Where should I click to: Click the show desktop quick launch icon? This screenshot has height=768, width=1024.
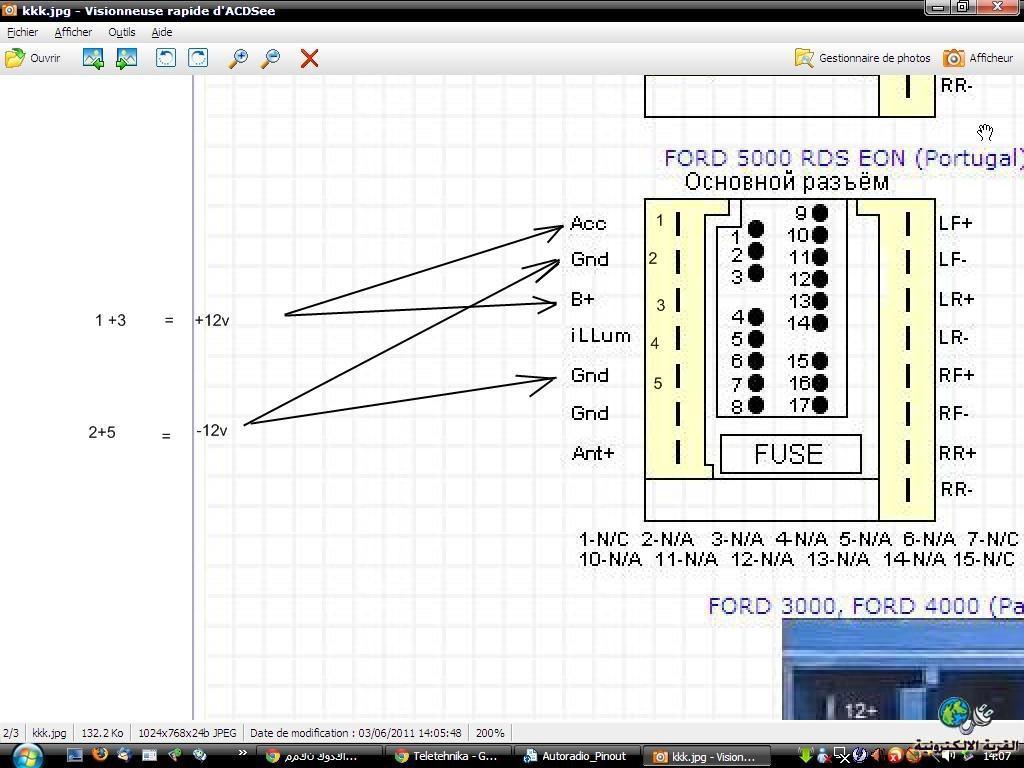pyautogui.click(x=74, y=756)
